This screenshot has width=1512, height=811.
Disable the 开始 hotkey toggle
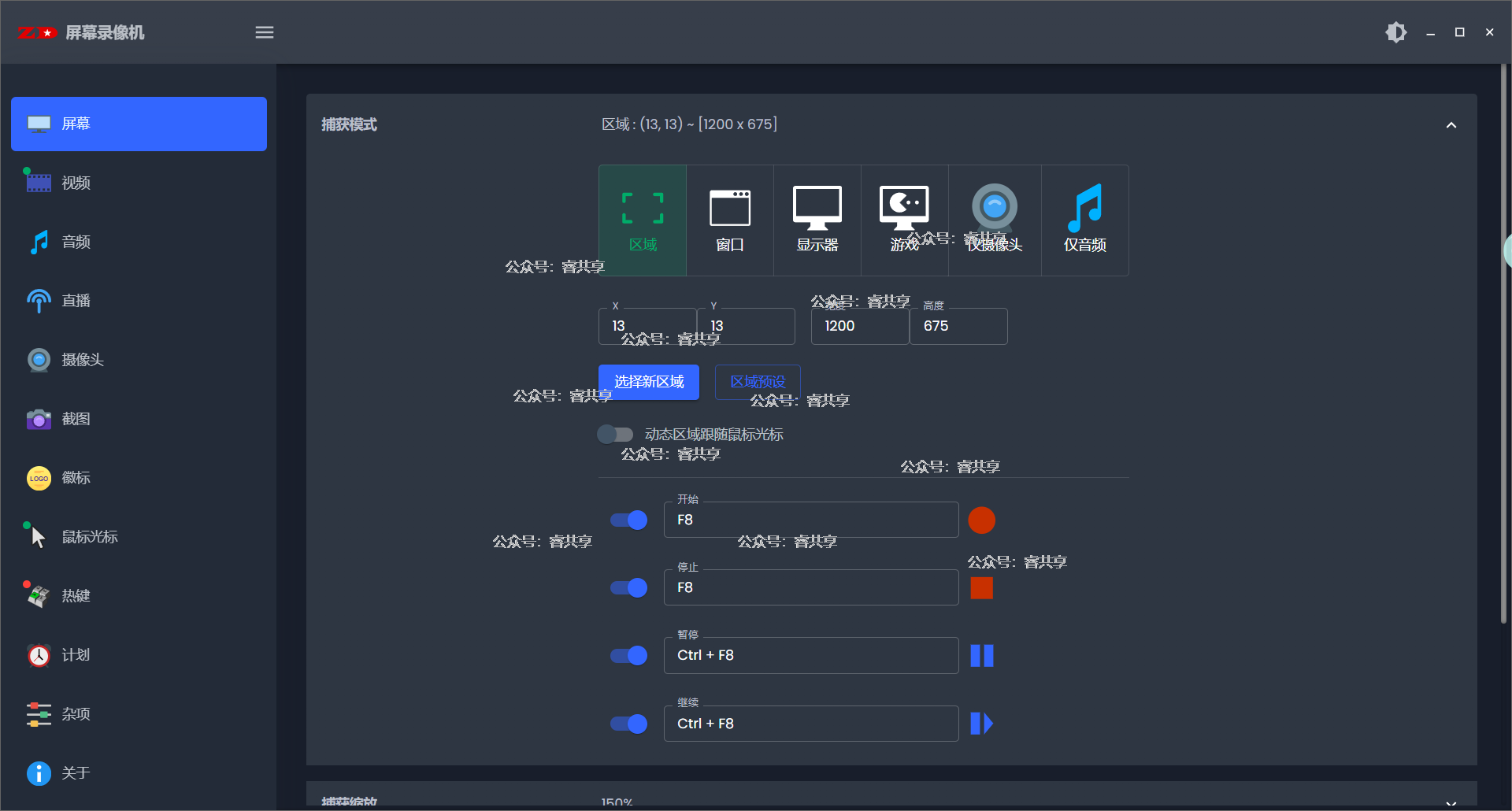point(629,520)
